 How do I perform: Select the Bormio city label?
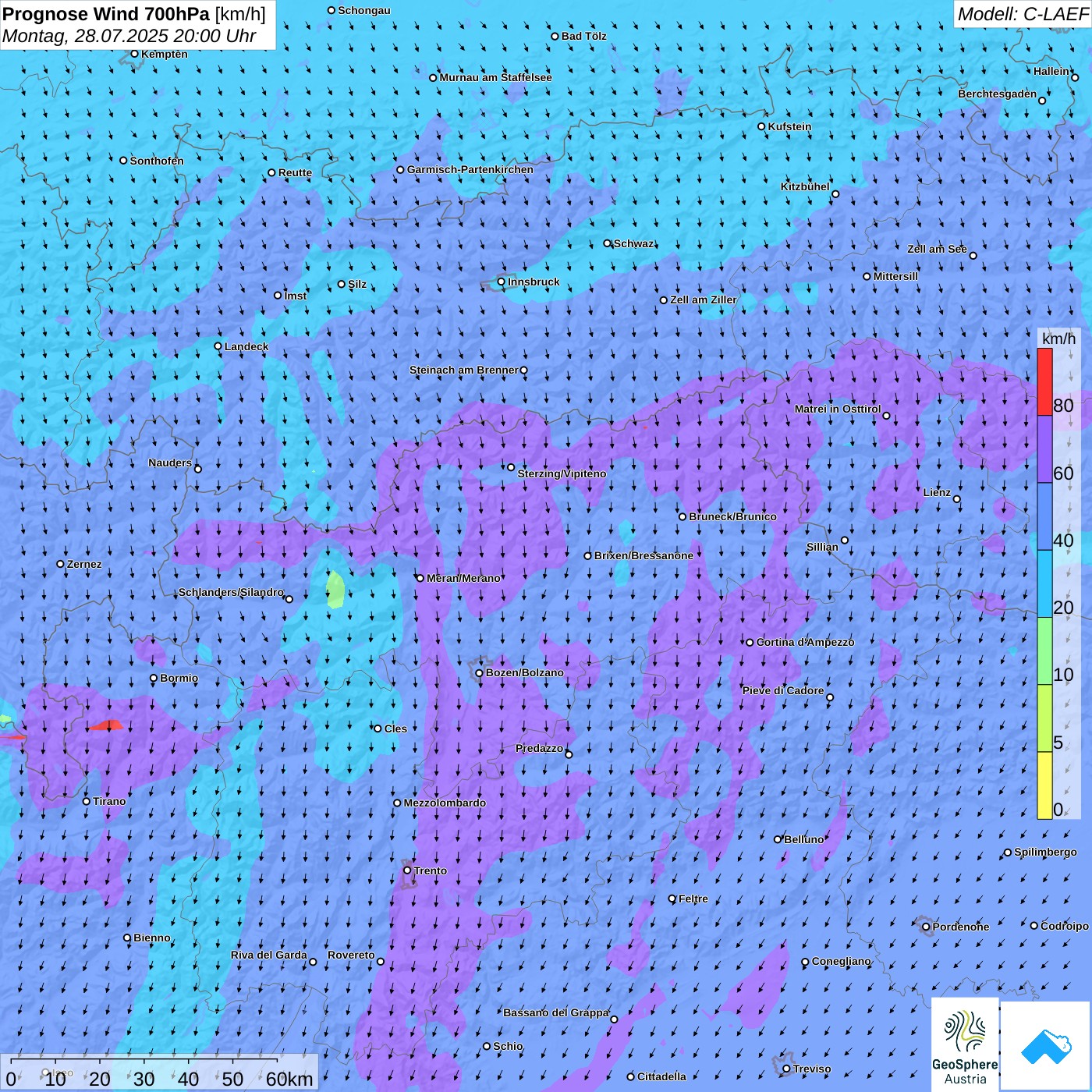coord(179,678)
